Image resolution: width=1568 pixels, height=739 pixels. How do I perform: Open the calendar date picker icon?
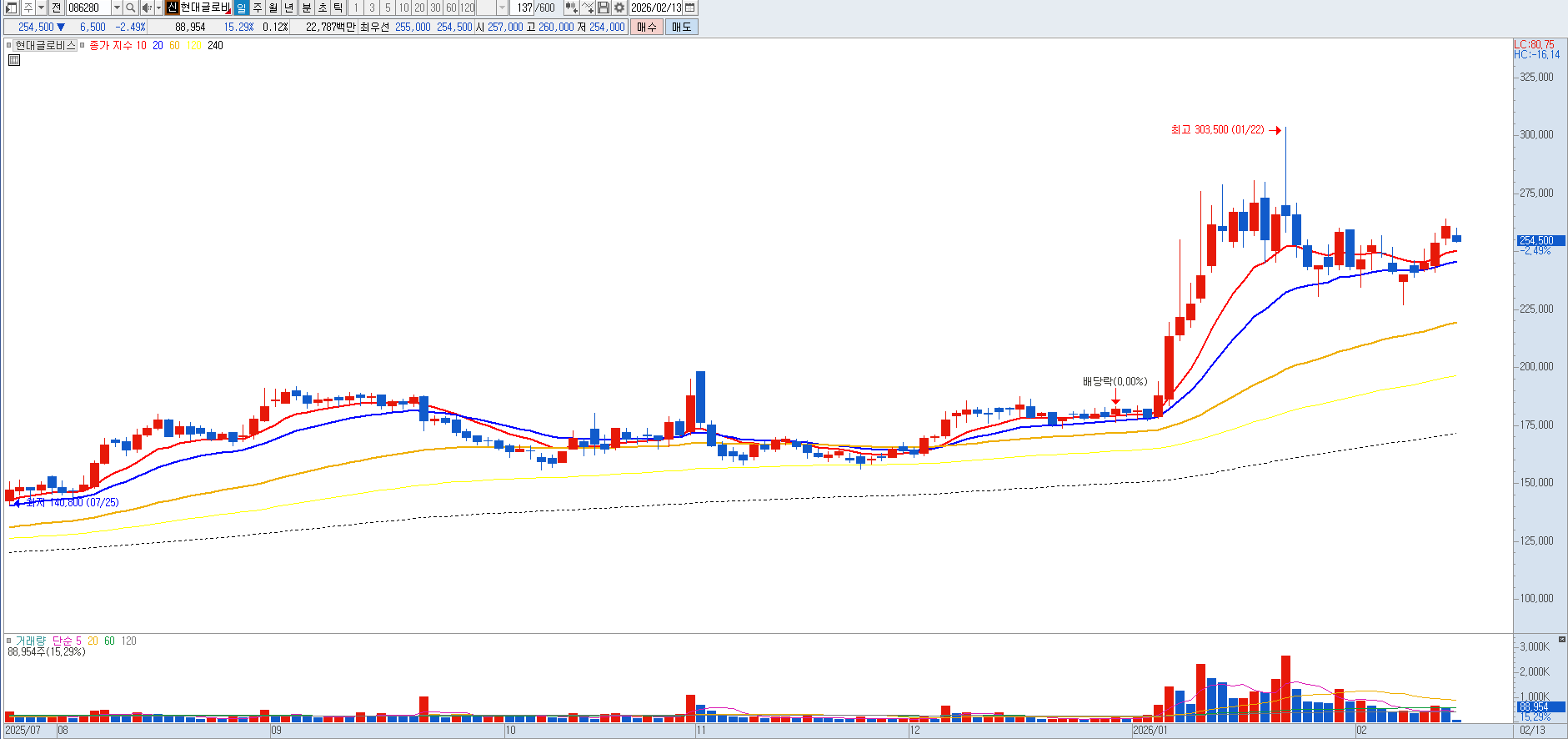(689, 8)
